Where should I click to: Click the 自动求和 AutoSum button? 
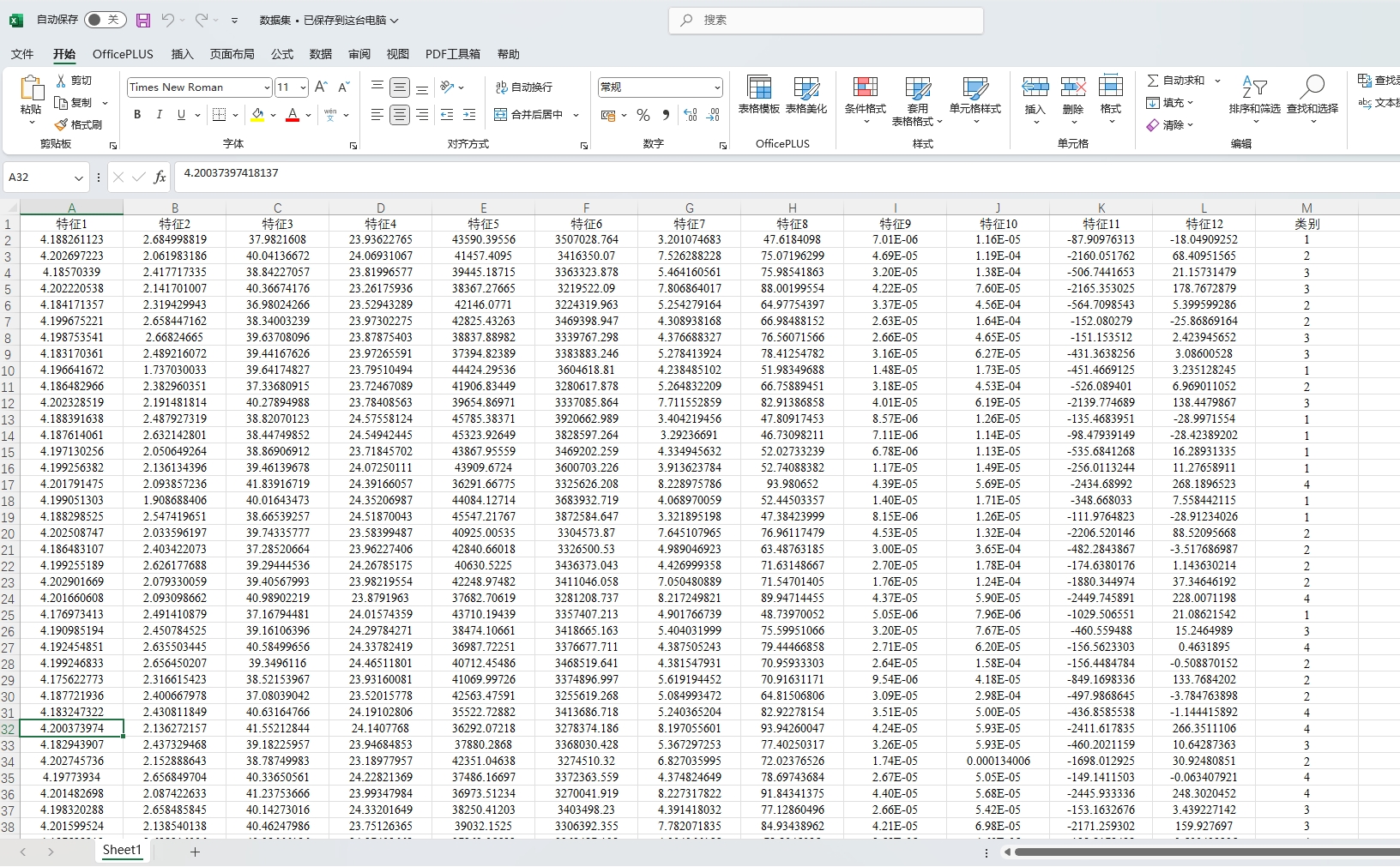[x=1176, y=80]
